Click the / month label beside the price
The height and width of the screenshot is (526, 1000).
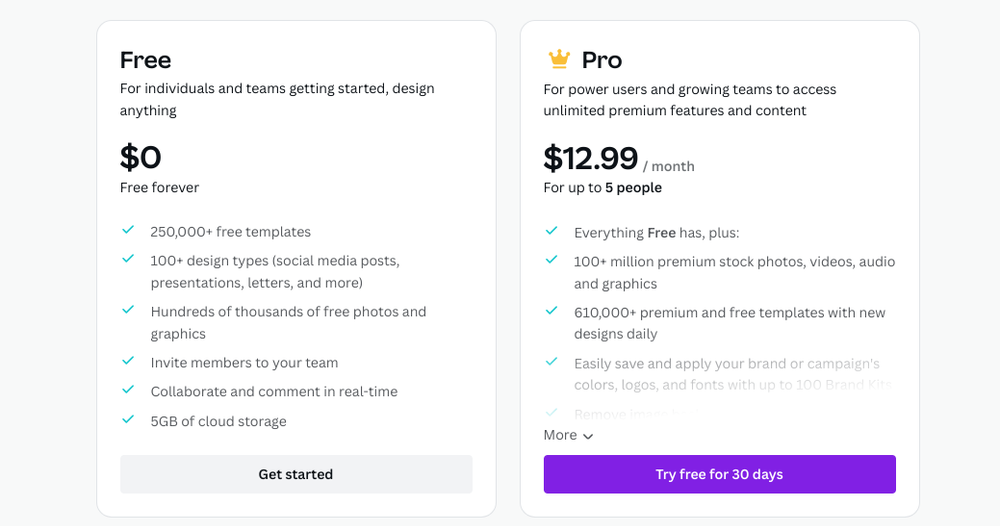coord(669,167)
